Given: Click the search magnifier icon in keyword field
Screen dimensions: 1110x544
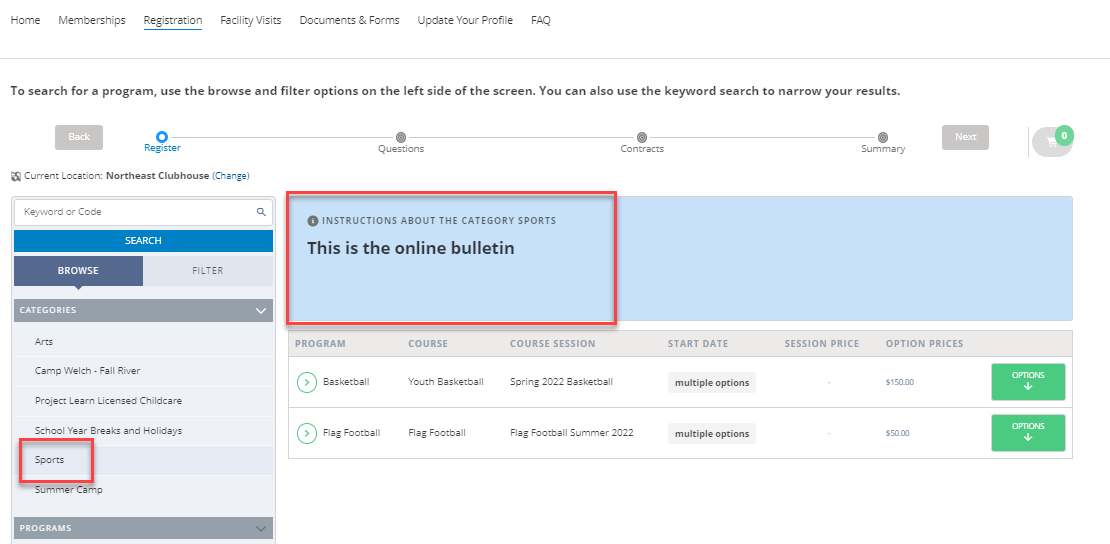Looking at the screenshot, I should (x=261, y=212).
